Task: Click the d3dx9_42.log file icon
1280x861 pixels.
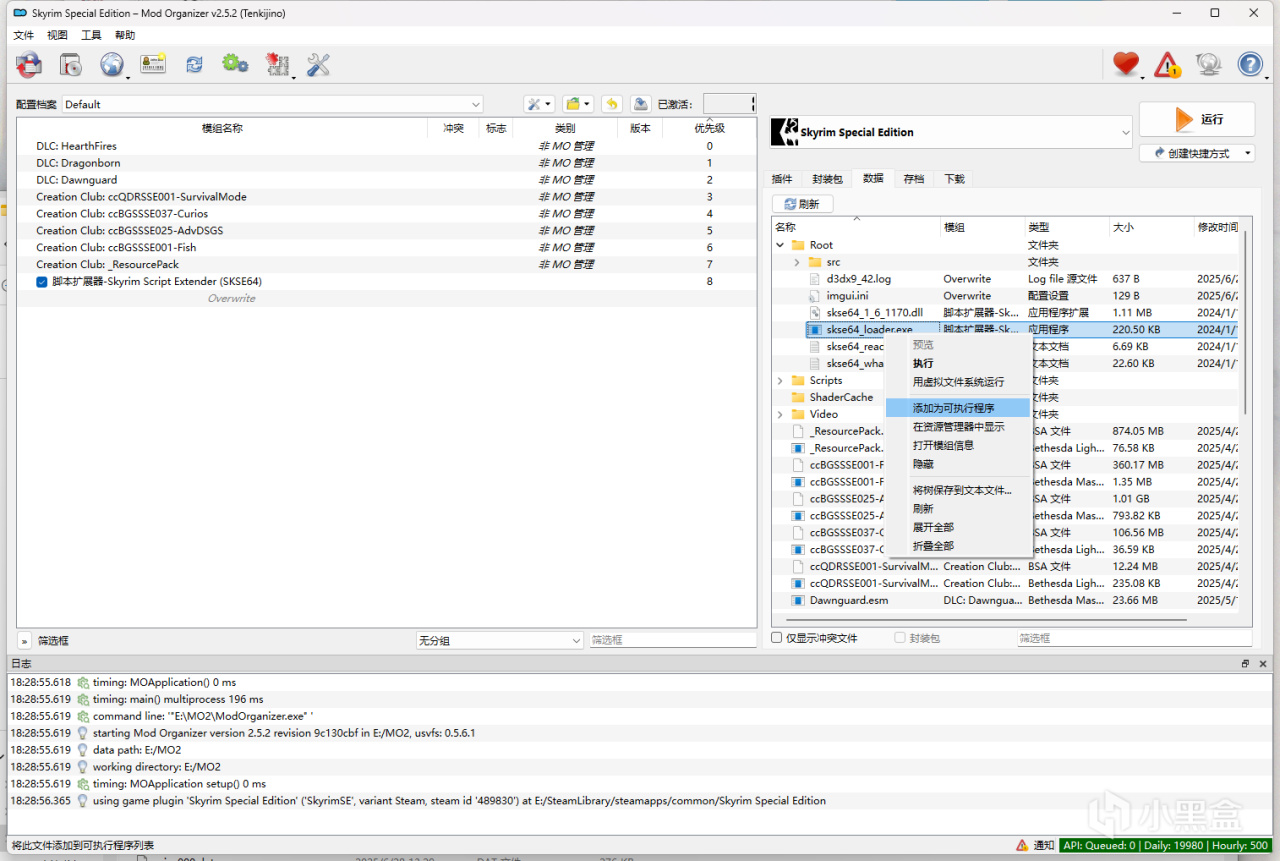Action: [x=815, y=279]
